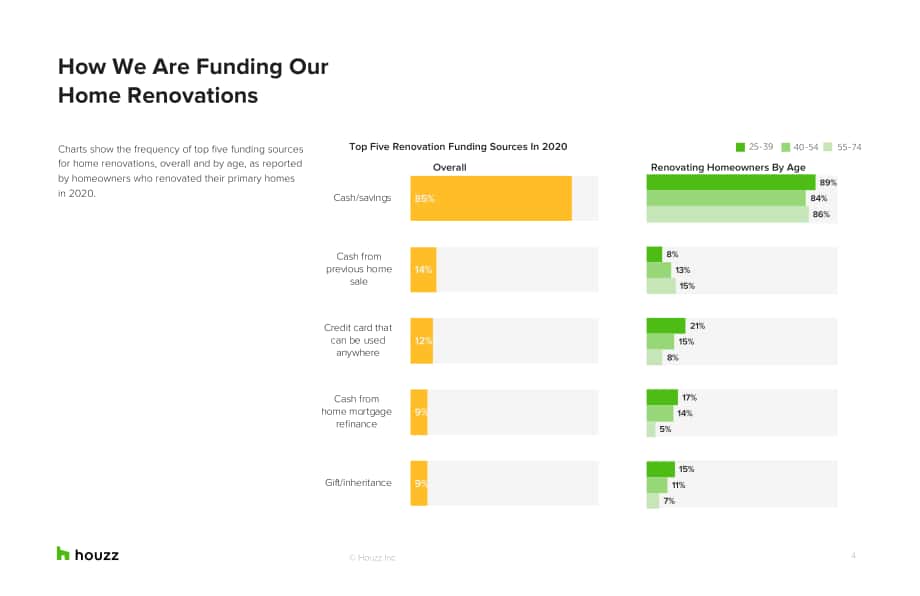The image size is (920, 596).
Task: Click the 25-39 dark green legend swatch
Action: point(740,147)
